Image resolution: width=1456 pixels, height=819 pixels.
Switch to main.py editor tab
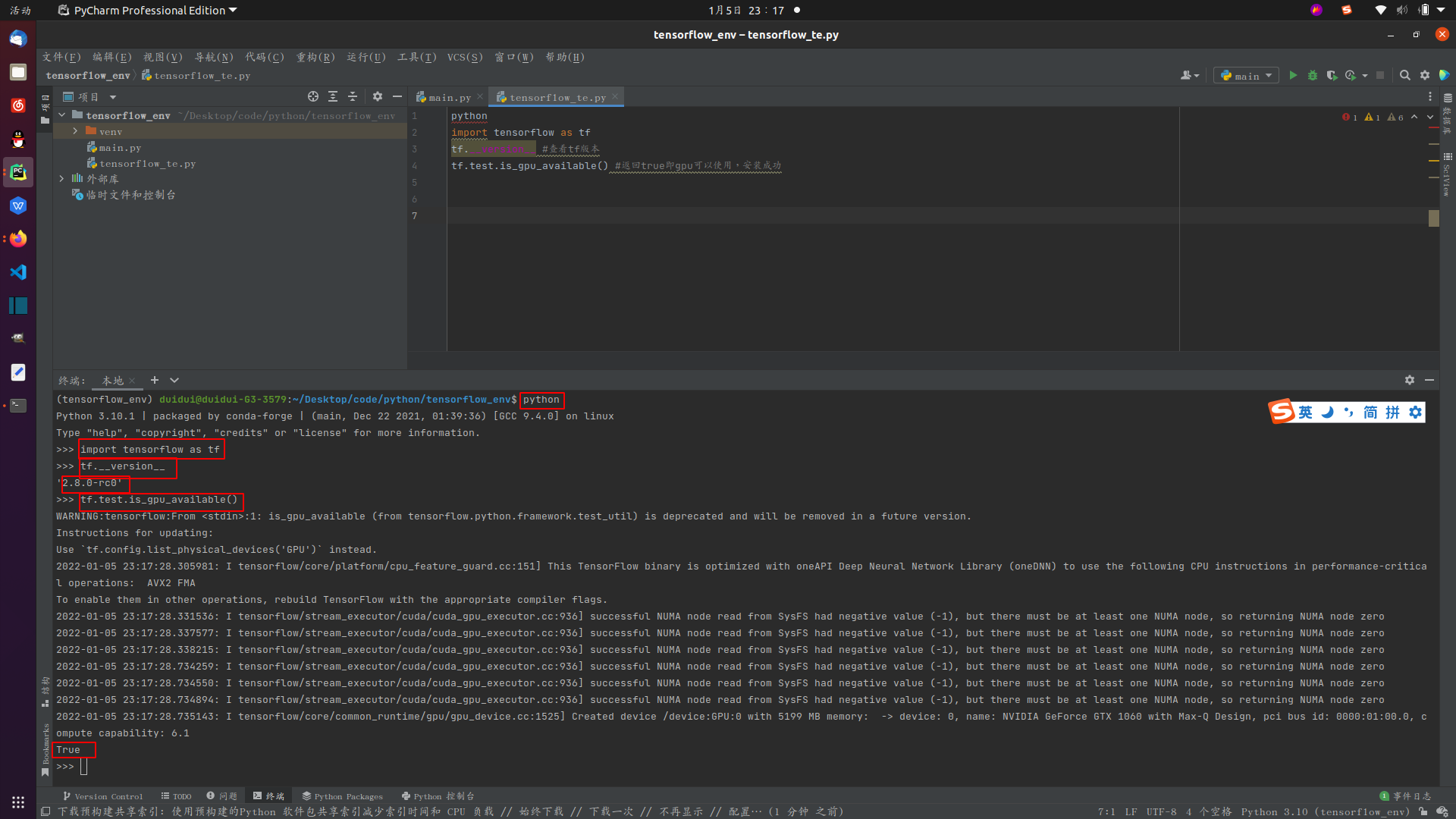click(x=449, y=97)
